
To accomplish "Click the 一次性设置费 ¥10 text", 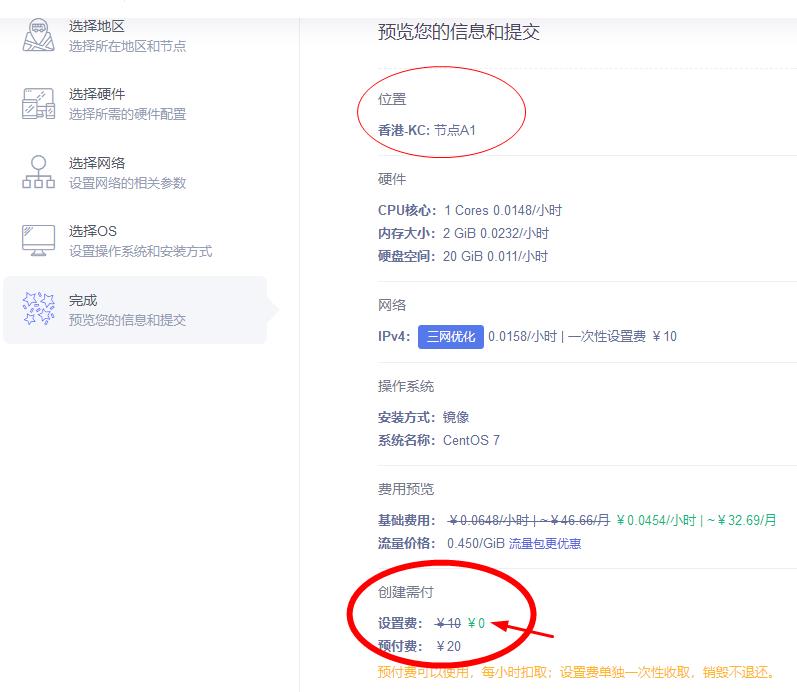I will click(x=623, y=337).
